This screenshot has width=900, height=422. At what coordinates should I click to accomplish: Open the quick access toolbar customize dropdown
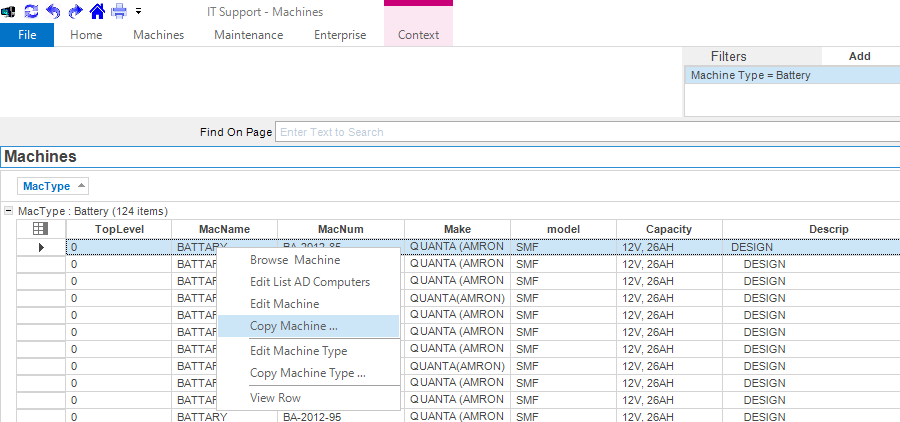pos(138,11)
